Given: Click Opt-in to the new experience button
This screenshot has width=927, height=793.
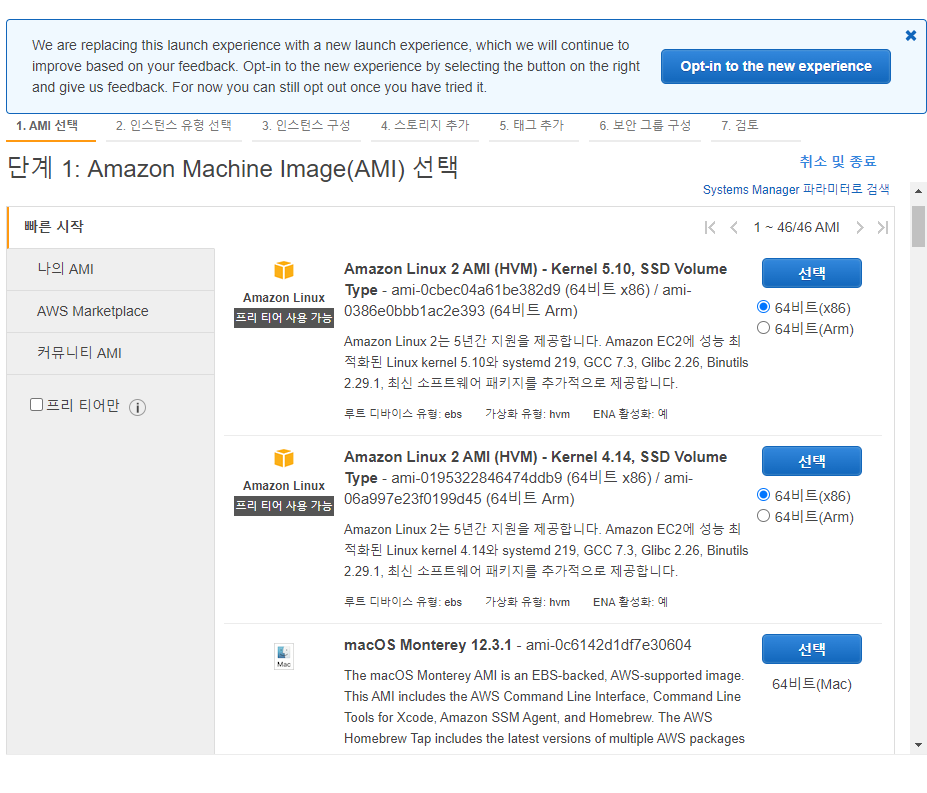Looking at the screenshot, I should pyautogui.click(x=776, y=66).
